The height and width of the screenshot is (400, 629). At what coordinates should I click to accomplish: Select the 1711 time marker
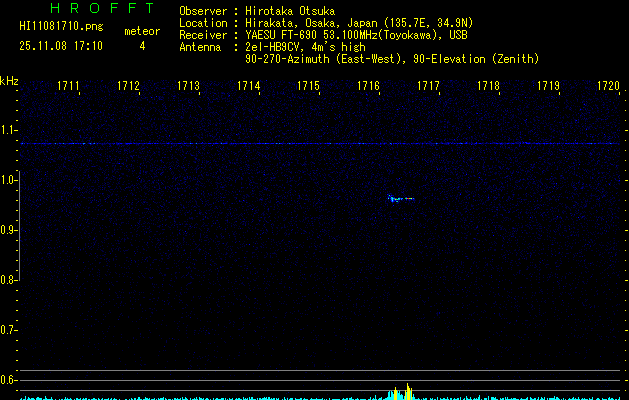(x=69, y=87)
